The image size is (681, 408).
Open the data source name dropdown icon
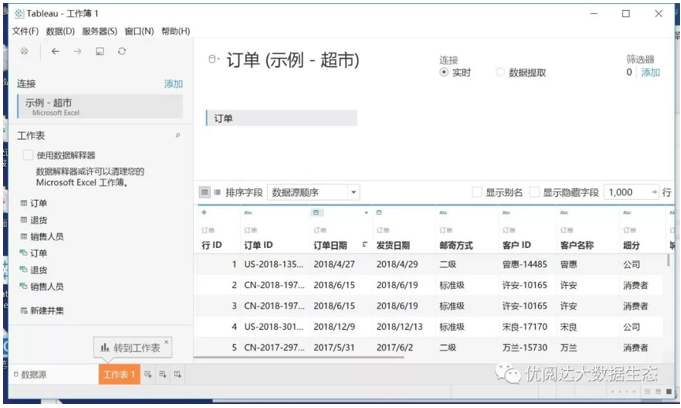click(212, 60)
